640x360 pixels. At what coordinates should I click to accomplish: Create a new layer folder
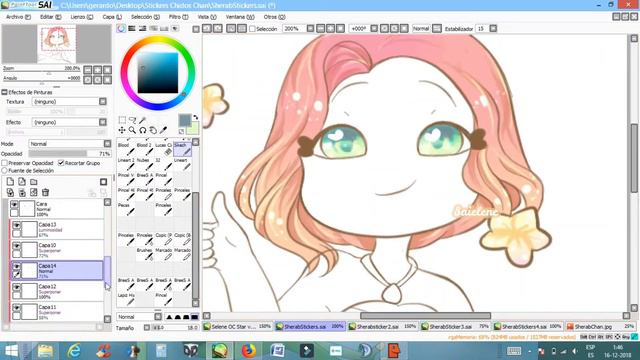coord(33,182)
